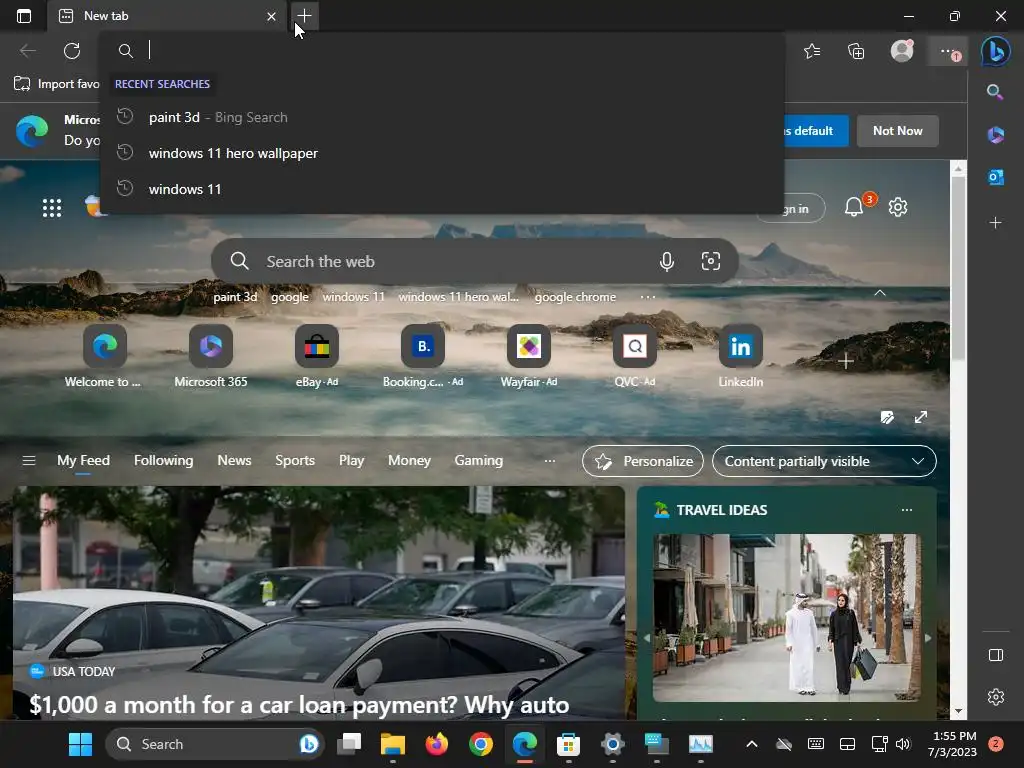Switch to Play tab
1024x768 pixels.
pyautogui.click(x=351, y=460)
